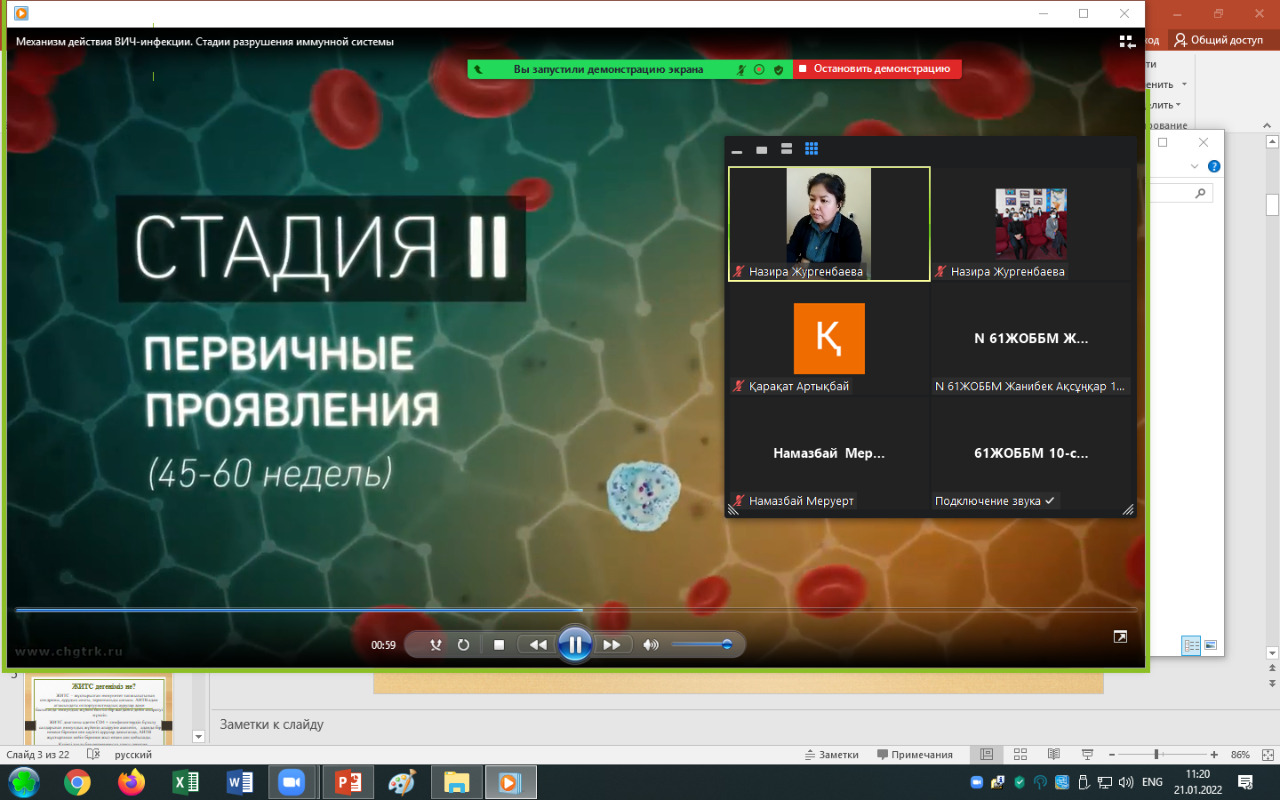Viewport: 1280px width, 800px height.
Task: Show only active speaker thumbnail in Zoom
Action: coord(762,149)
